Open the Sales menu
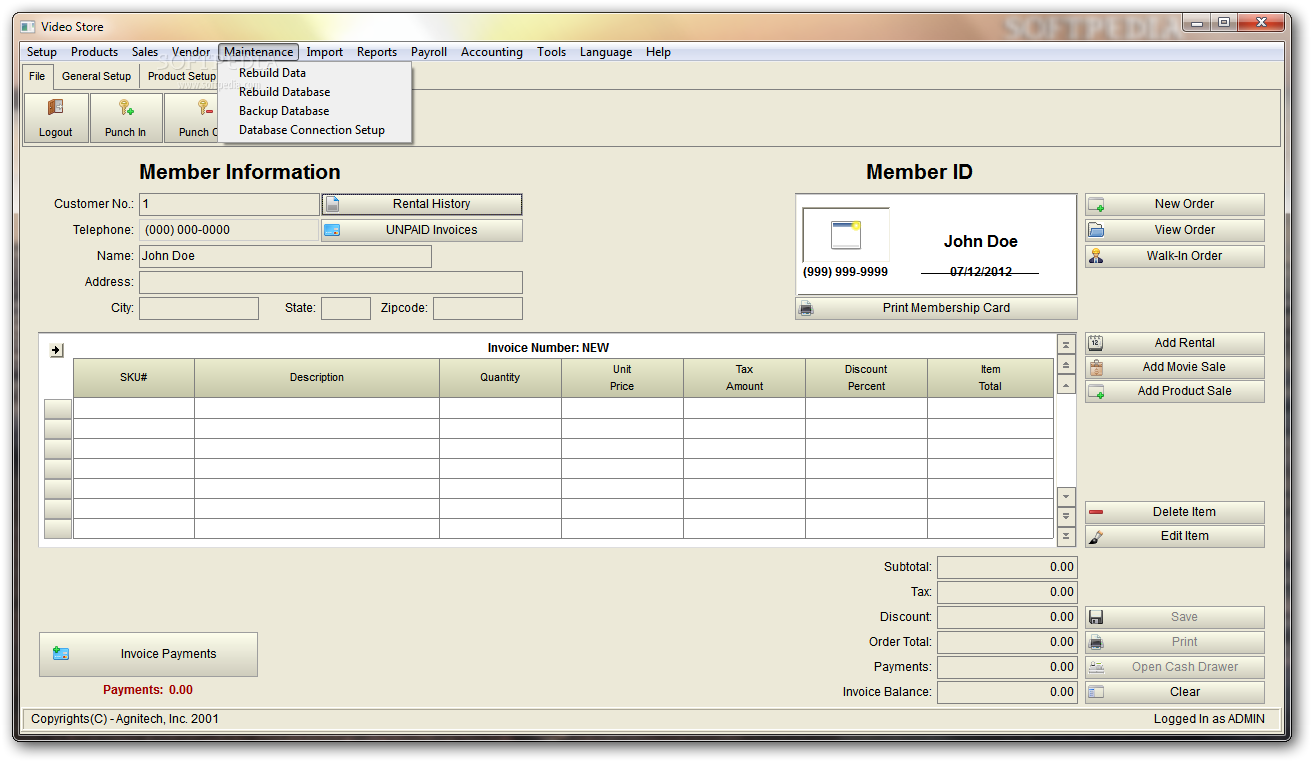The width and height of the screenshot is (1312, 762). click(x=145, y=52)
